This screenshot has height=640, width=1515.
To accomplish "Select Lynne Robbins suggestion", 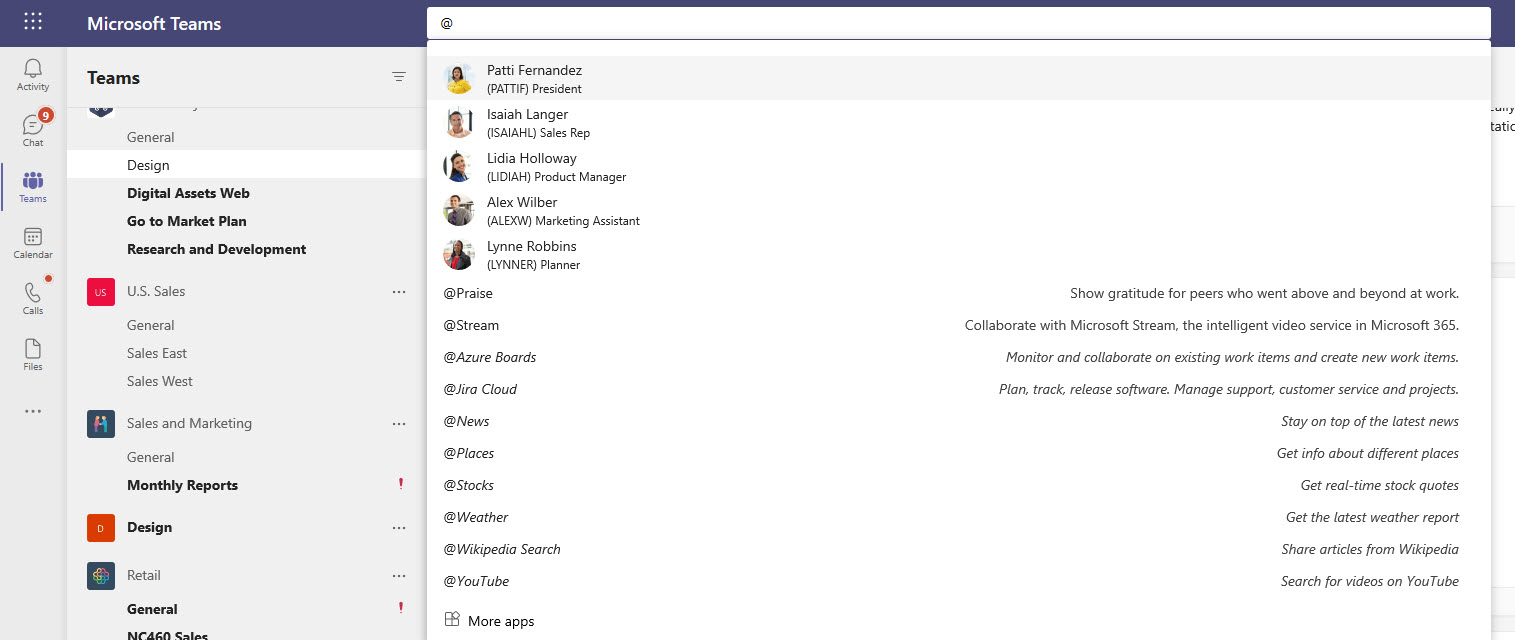I will pos(958,254).
